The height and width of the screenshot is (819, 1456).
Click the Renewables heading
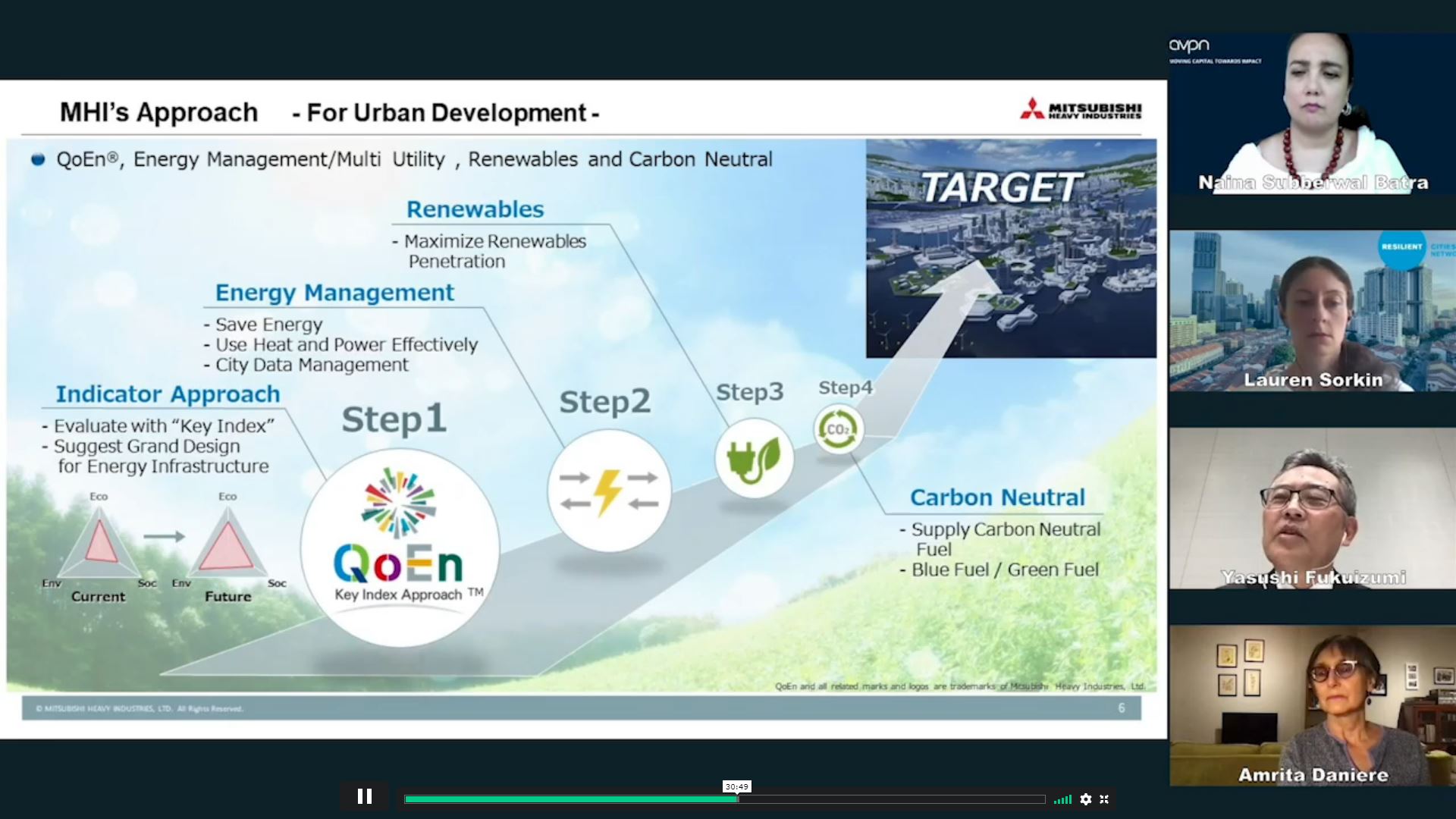pyautogui.click(x=475, y=209)
